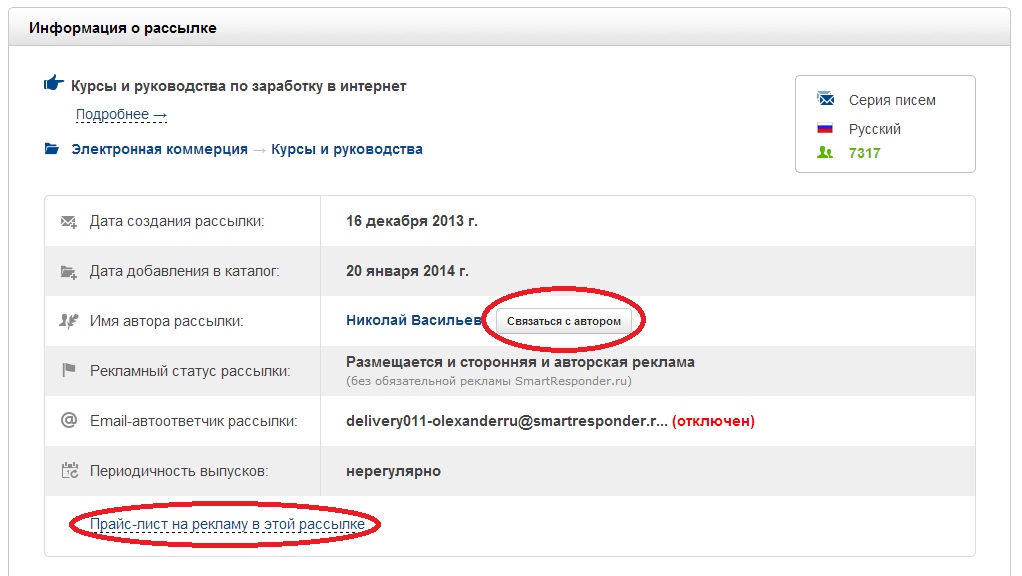1022x576 pixels.
Task: Click the Связаться с автором button
Action: 564,321
